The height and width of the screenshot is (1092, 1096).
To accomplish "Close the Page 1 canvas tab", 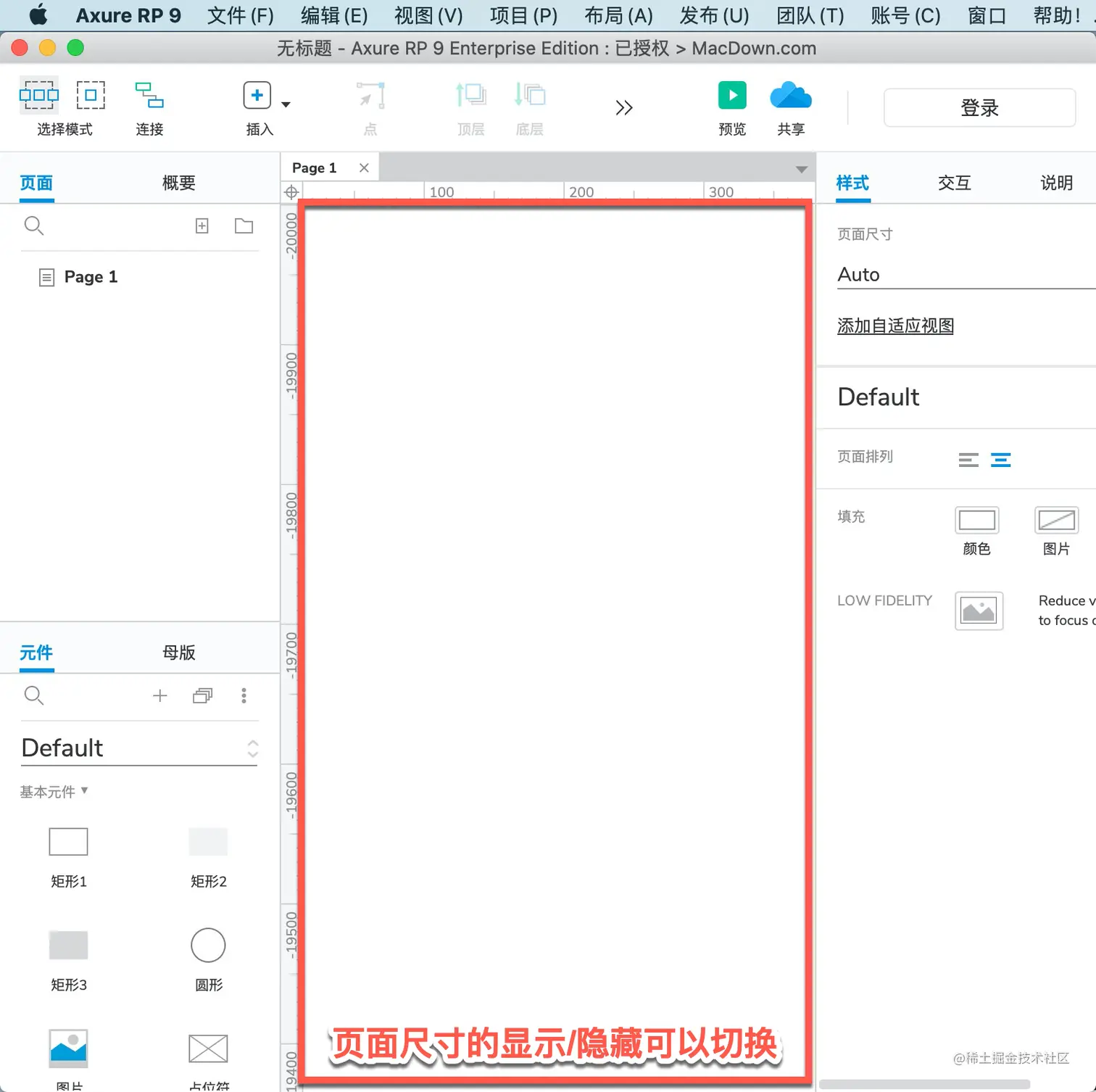I will pyautogui.click(x=364, y=168).
